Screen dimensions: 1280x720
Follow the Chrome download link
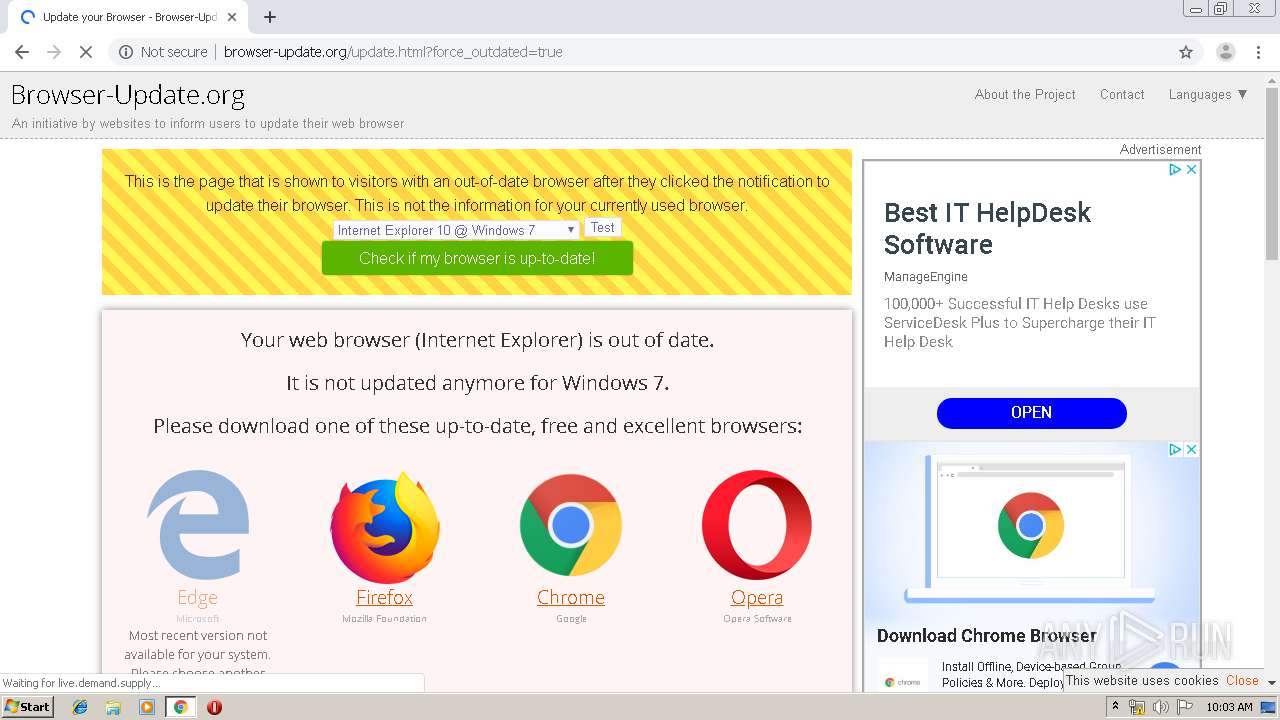(x=571, y=597)
